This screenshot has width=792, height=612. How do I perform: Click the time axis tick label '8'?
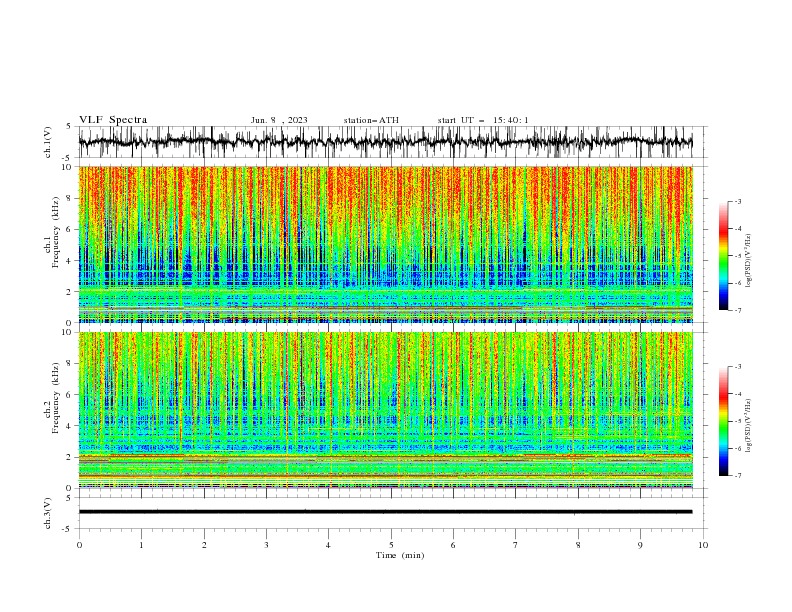[578, 545]
